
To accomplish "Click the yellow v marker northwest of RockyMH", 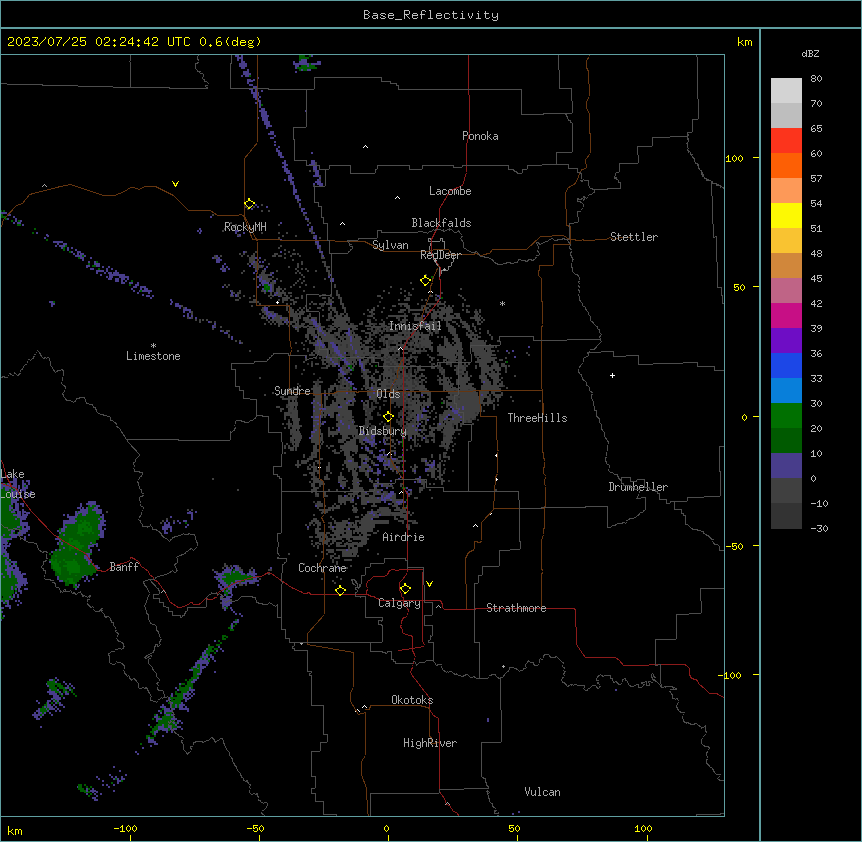I will (x=175, y=184).
